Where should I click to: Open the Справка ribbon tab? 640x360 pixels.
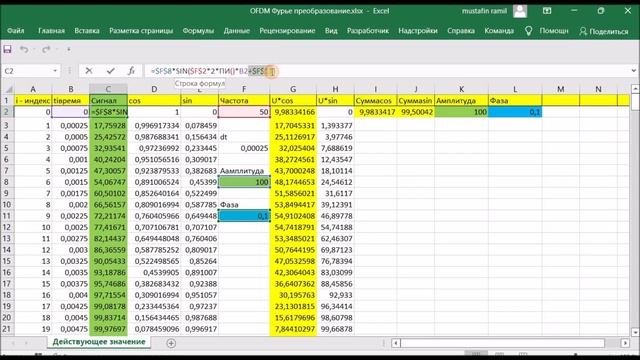[x=461, y=31]
